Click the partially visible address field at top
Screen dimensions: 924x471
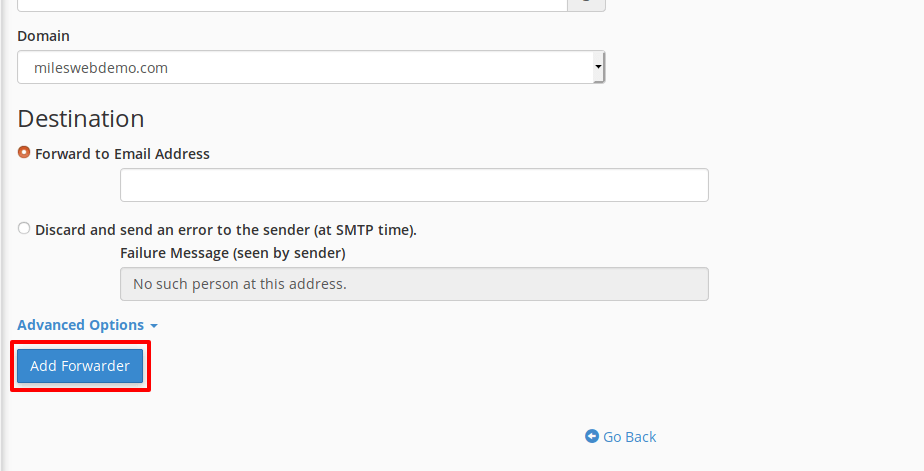pyautogui.click(x=292, y=5)
